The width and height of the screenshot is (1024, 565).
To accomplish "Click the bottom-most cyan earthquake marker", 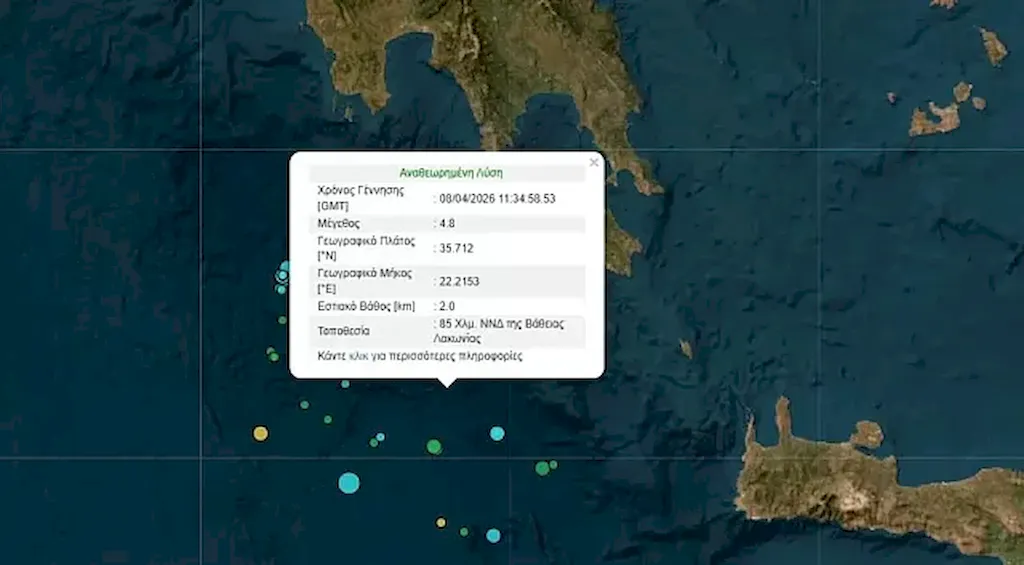I will (493, 535).
